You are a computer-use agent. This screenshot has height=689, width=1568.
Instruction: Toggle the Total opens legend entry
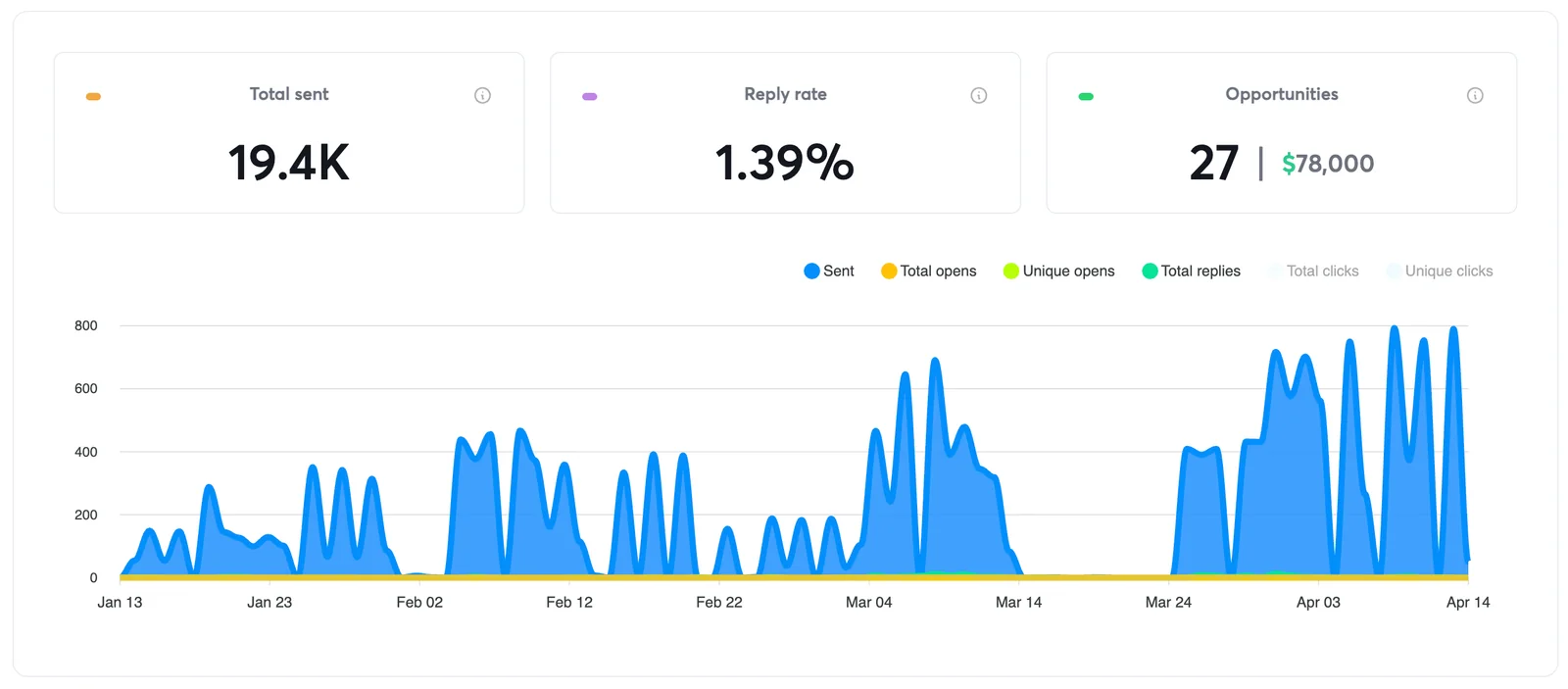tap(928, 271)
